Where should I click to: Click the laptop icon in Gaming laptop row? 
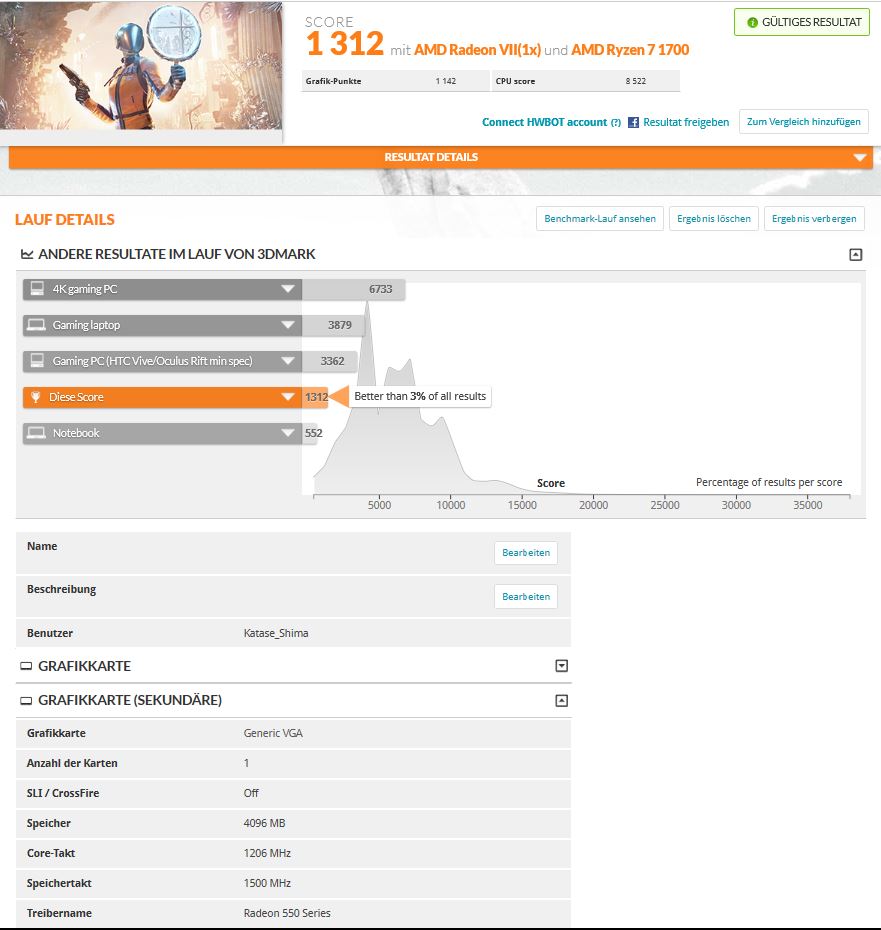(x=36, y=325)
